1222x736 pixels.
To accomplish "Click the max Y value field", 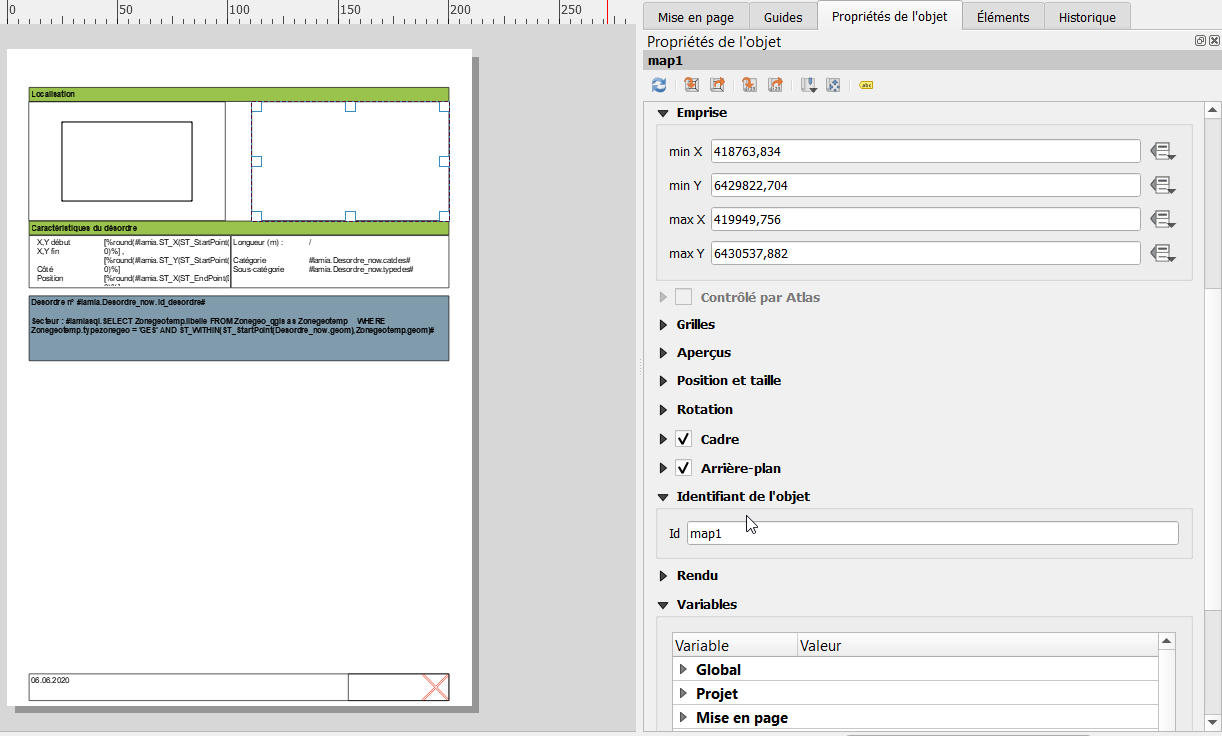I will coord(926,253).
